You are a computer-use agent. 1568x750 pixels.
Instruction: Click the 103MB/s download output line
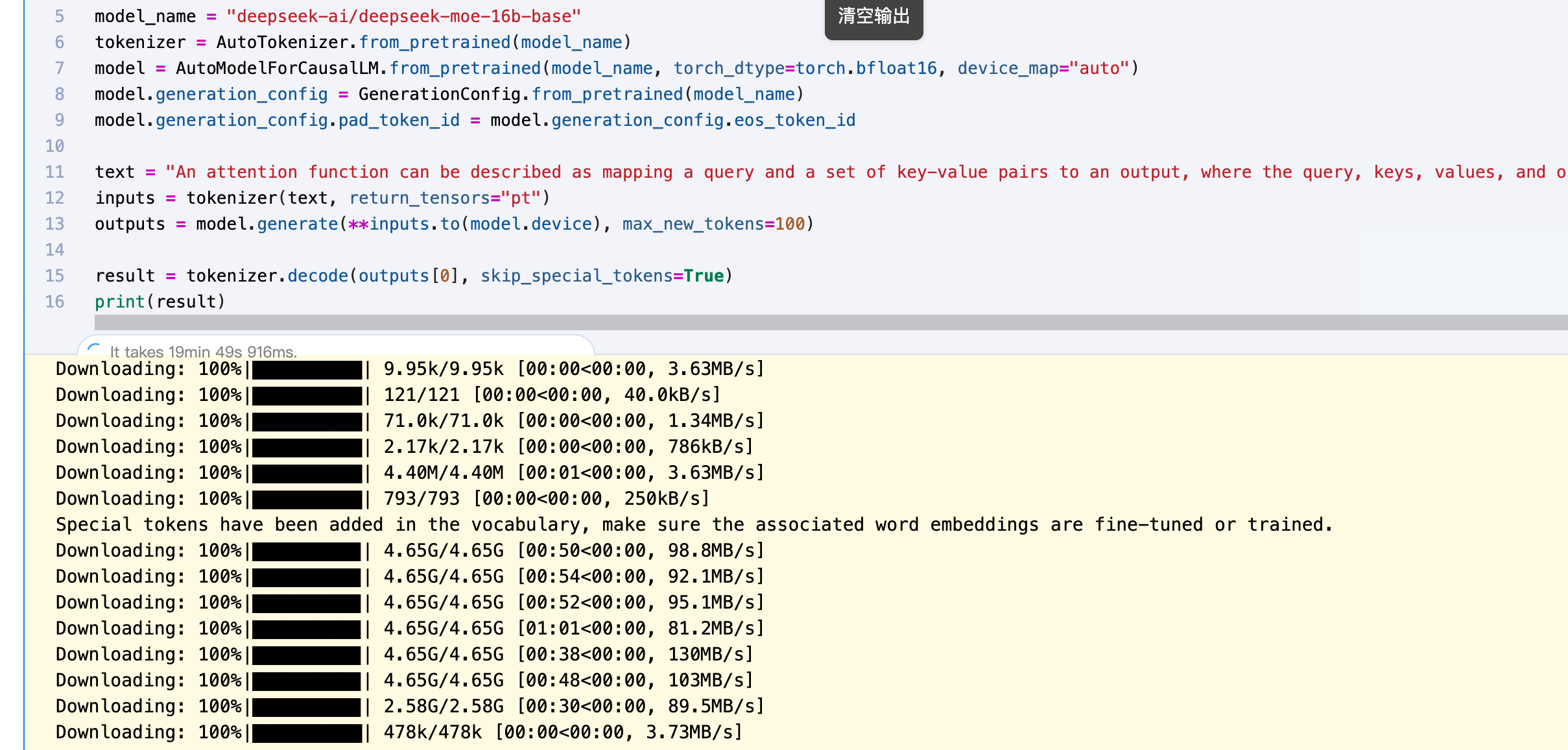pos(405,681)
